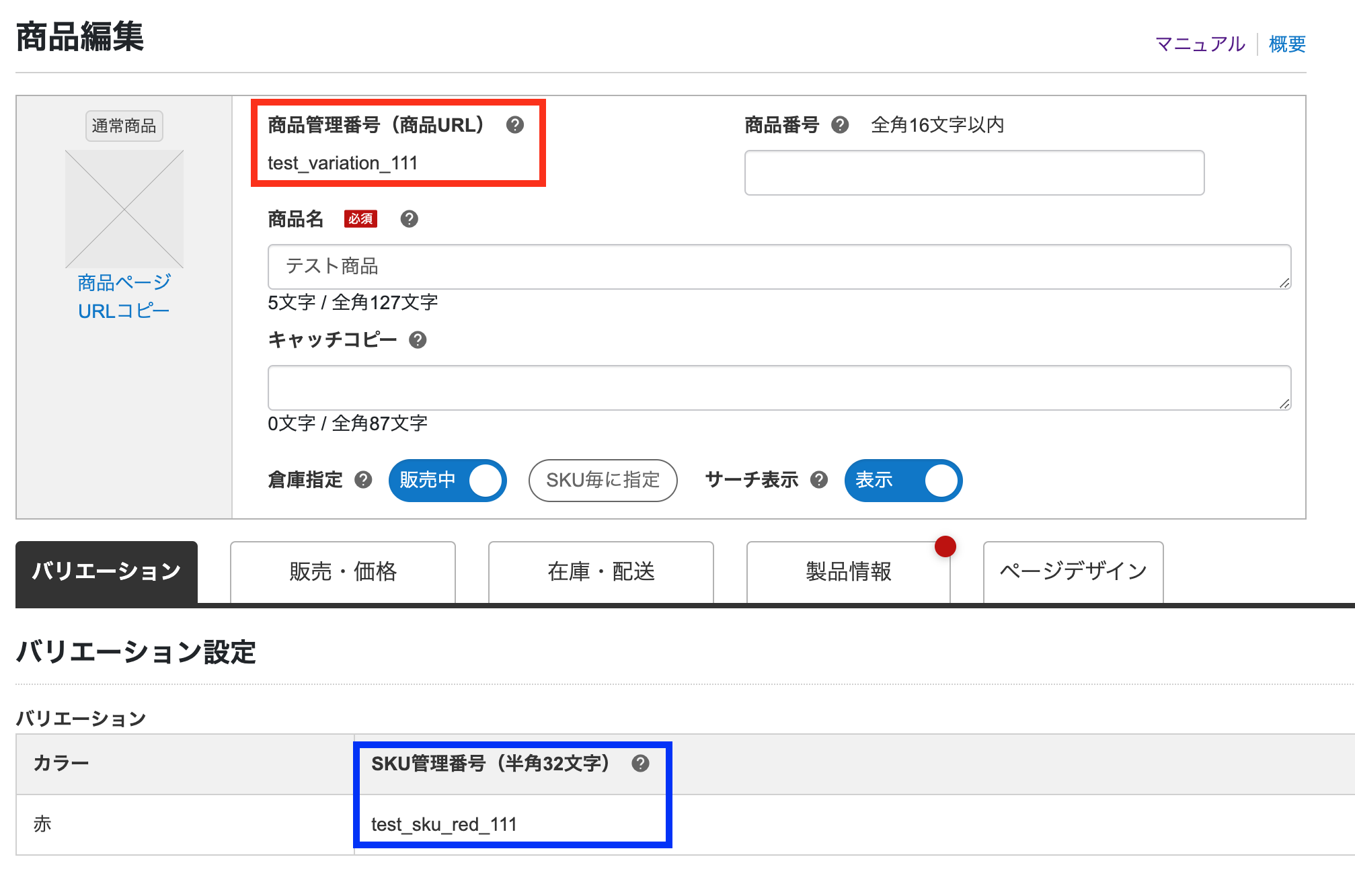1355x896 pixels.
Task: Open help for サーチ表示 setting
Action: point(819,480)
